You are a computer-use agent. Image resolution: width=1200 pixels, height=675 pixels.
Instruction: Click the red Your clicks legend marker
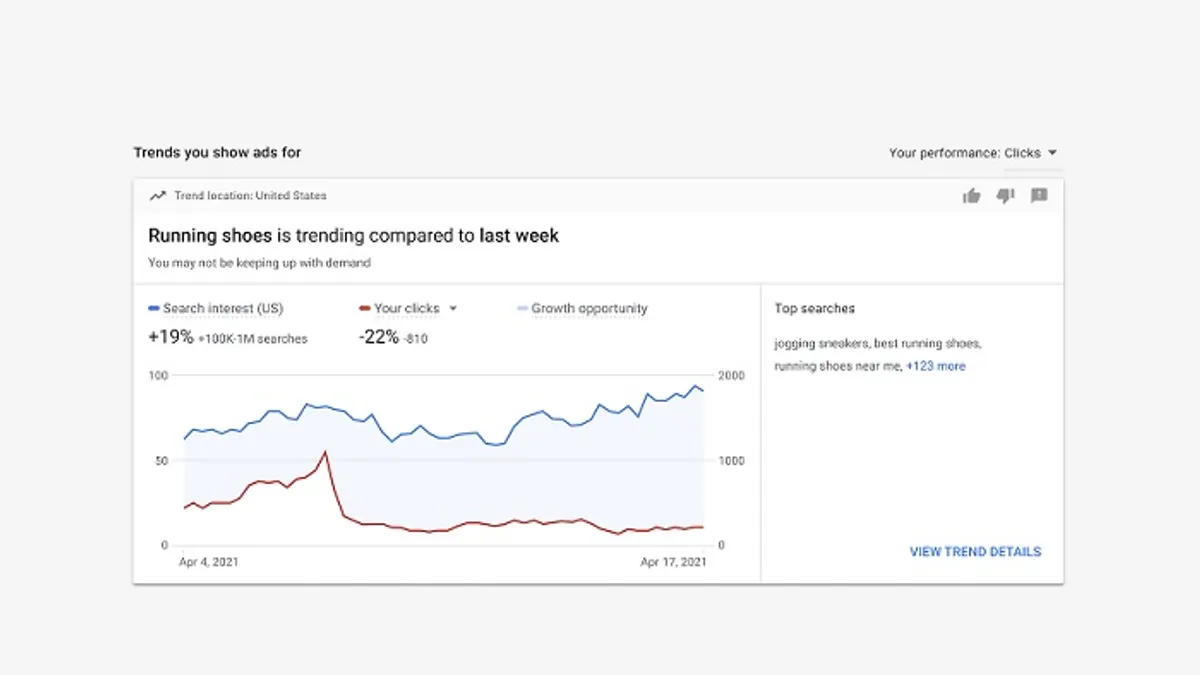point(364,309)
